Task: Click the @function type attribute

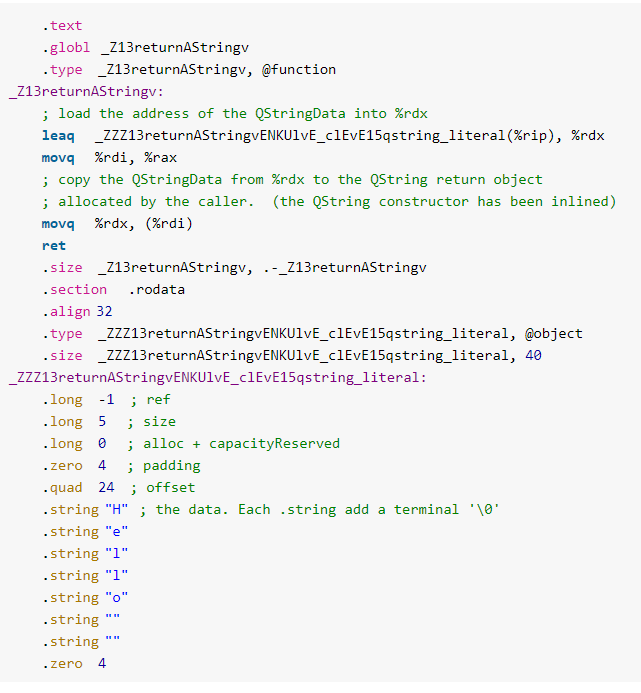Action: [x=298, y=70]
